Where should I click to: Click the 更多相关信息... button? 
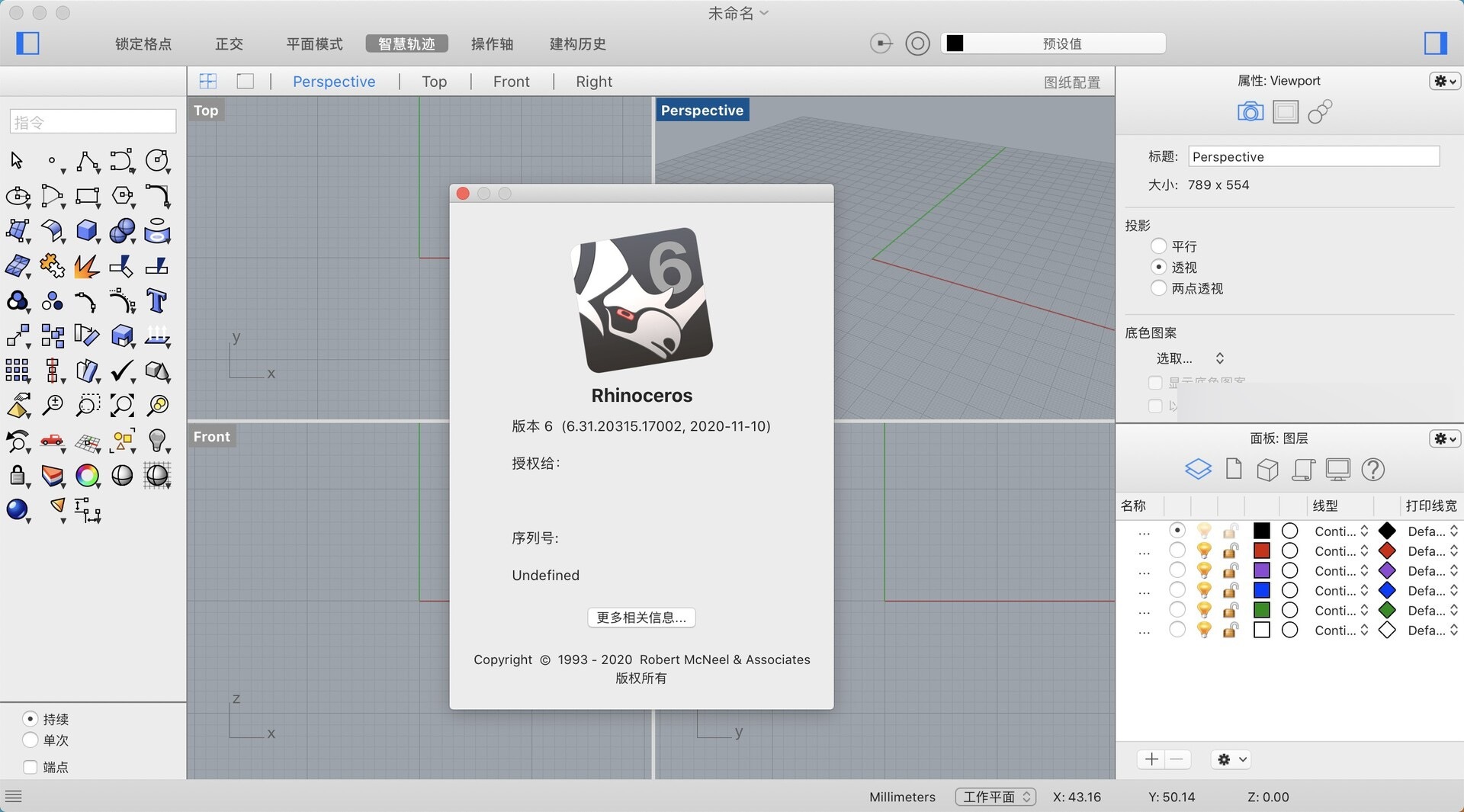click(641, 618)
